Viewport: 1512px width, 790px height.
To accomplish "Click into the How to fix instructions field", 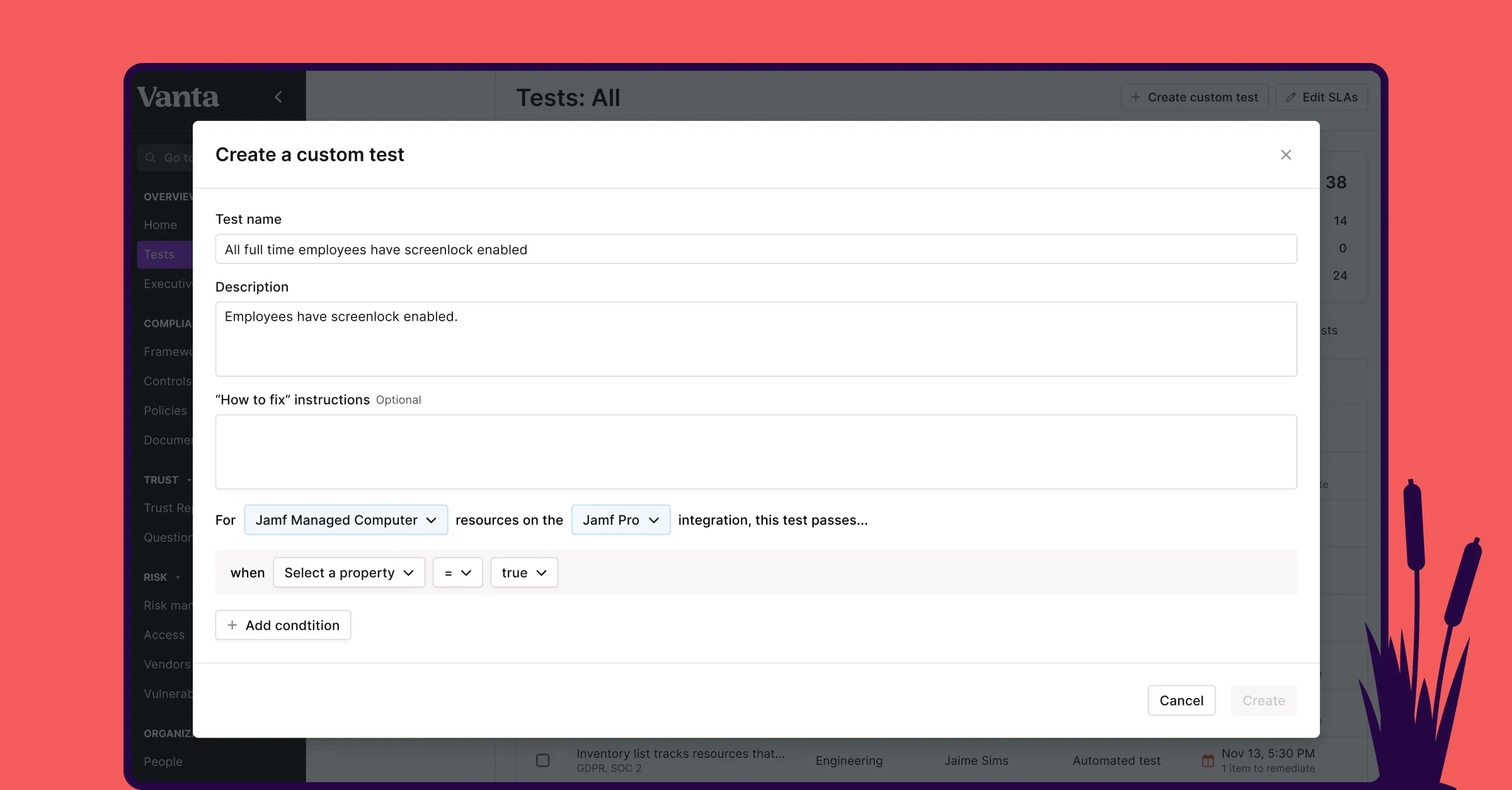I will tap(756, 451).
